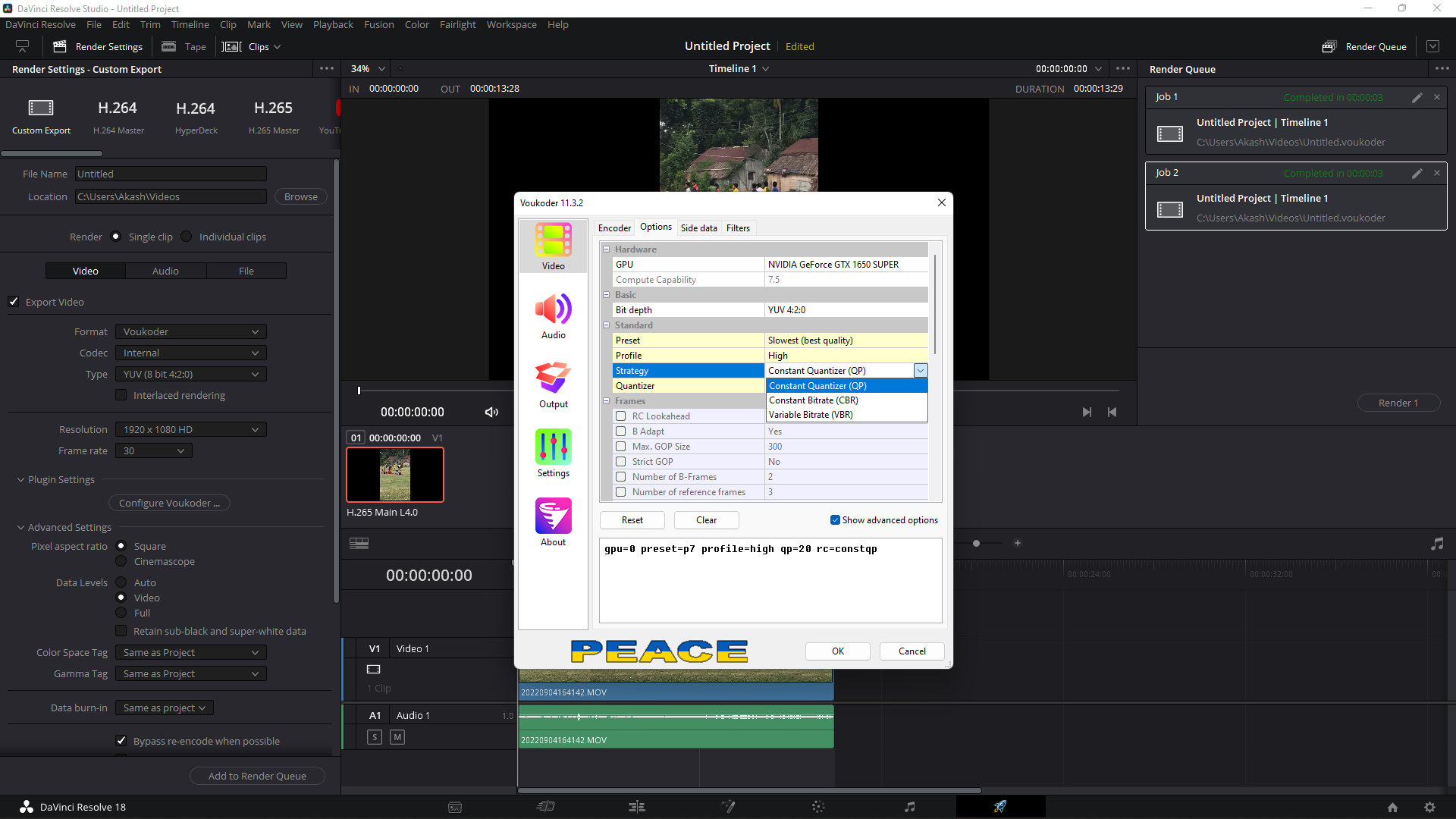Screen dimensions: 1456x819
Task: Open Resolution dropdown 1920 x 1080 HD
Action: click(x=191, y=430)
